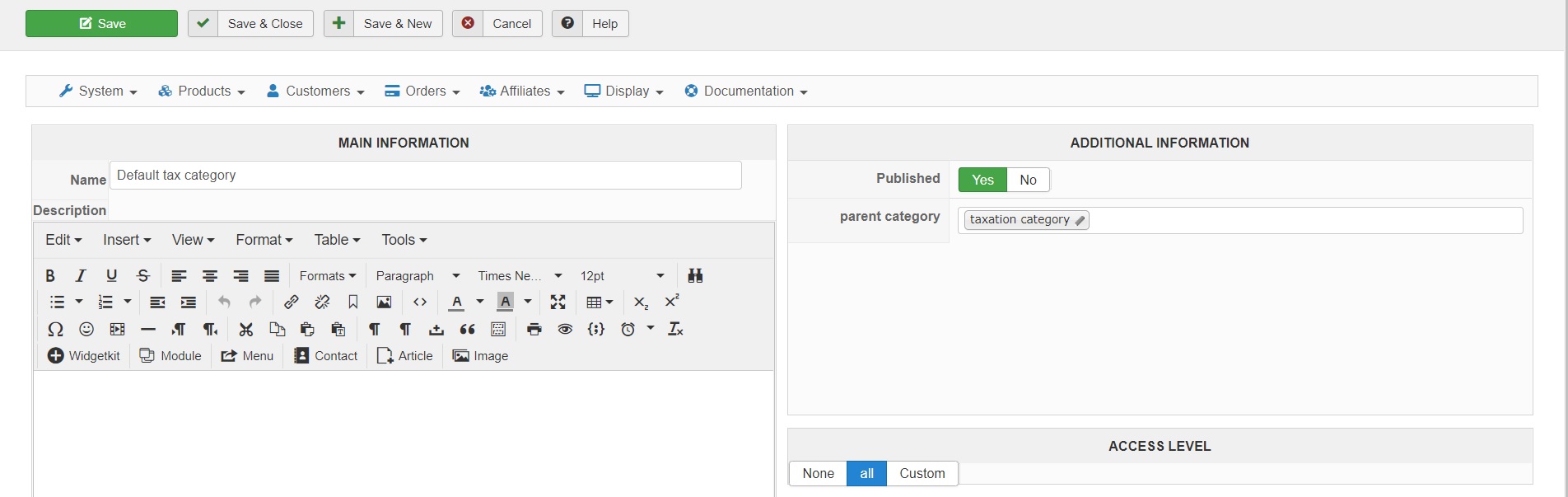Apply strikethrough formatting in the editor
1568x497 pixels.
[143, 275]
